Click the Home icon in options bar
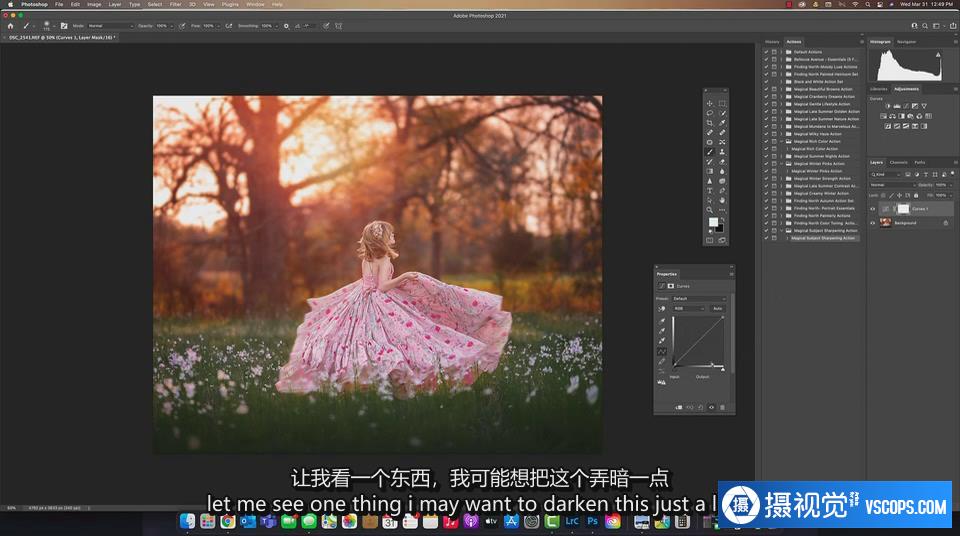Viewport: 960px width, 536px height. coord(10,26)
